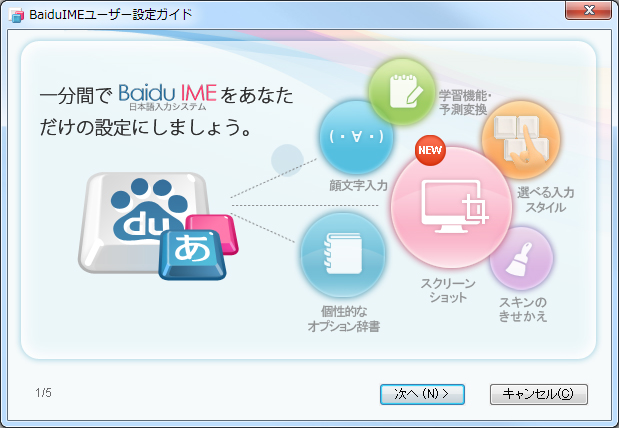The width and height of the screenshot is (619, 428).
Task: Close the BaiduIME setup guide window
Action: [588, 10]
